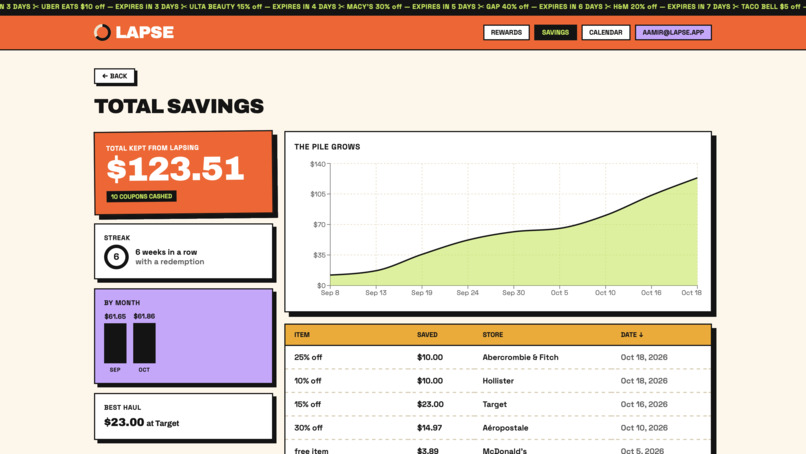Click the 10% off item cell

click(x=307, y=381)
